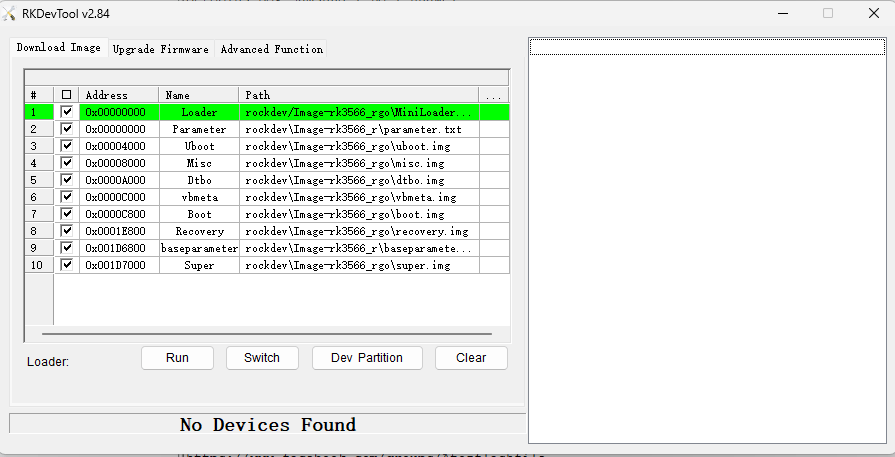Browse path via Loader row '...' cell
The image size is (895, 457).
click(x=494, y=112)
